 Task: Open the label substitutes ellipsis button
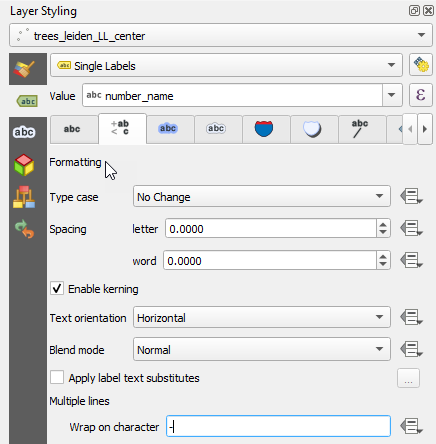[x=408, y=378]
